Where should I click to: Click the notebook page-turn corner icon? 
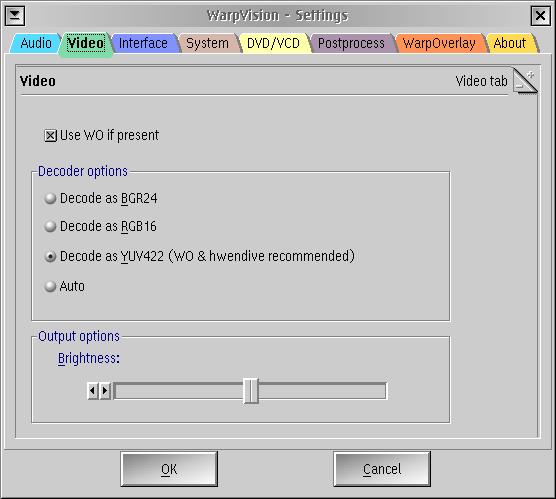[525, 81]
